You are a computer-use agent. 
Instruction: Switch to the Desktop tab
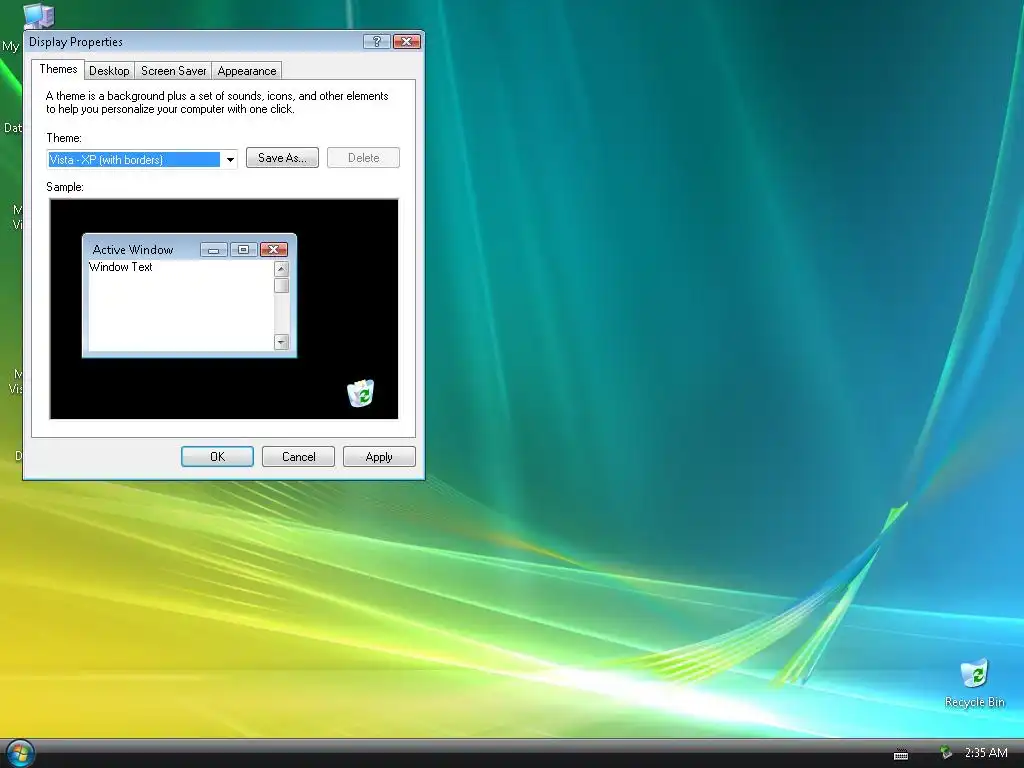[x=109, y=71]
